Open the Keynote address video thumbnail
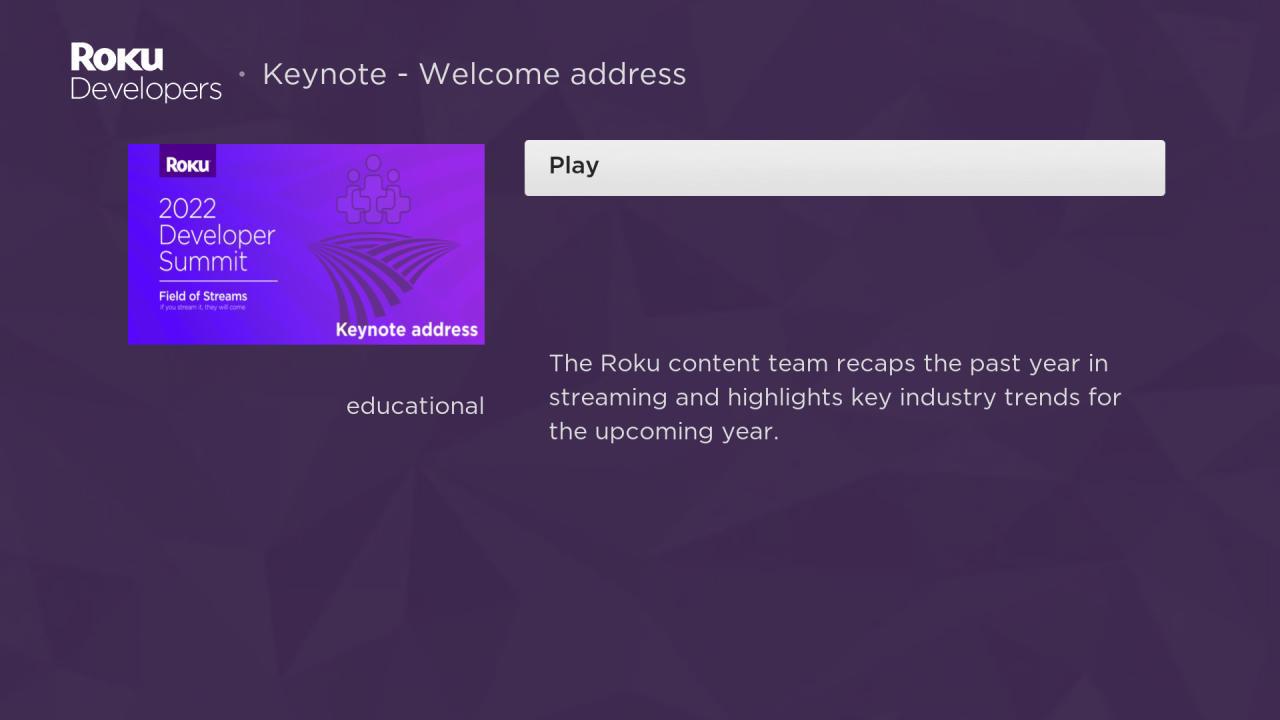The height and width of the screenshot is (720, 1280). pyautogui.click(x=306, y=244)
